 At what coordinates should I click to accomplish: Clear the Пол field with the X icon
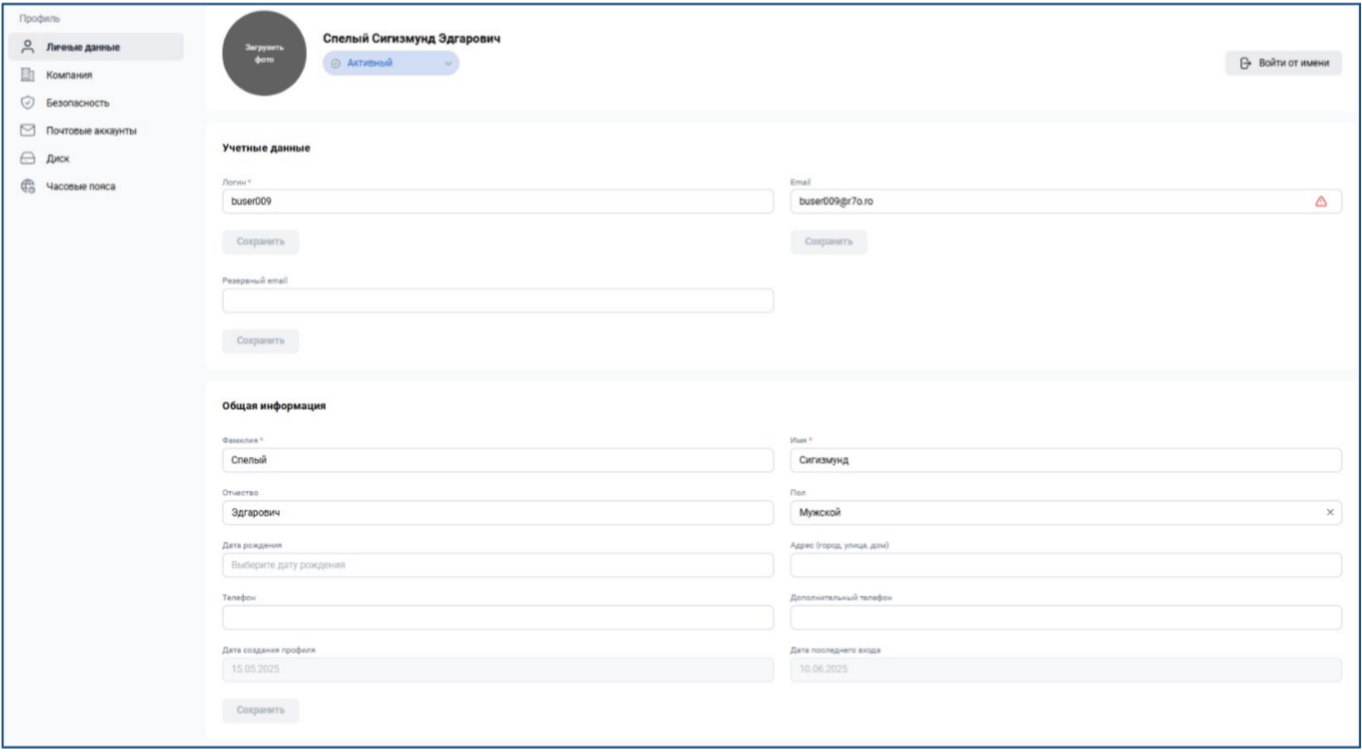(x=1329, y=512)
